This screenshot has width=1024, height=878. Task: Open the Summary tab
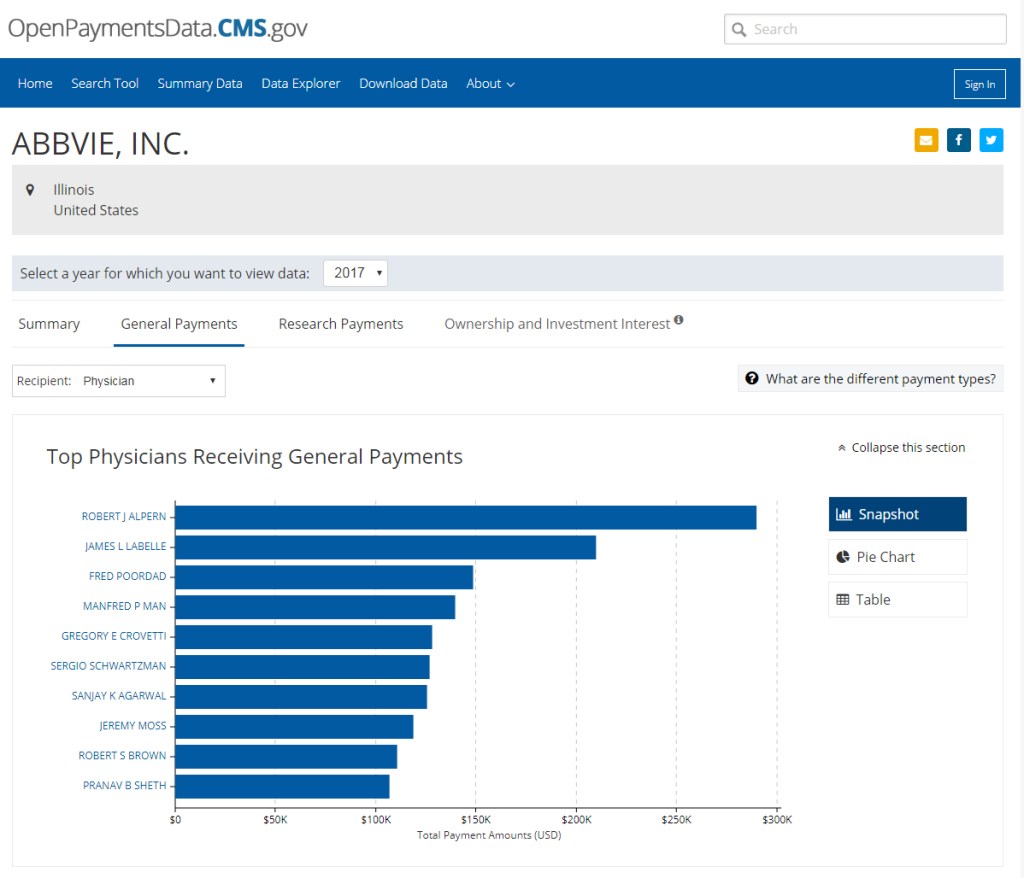(49, 323)
